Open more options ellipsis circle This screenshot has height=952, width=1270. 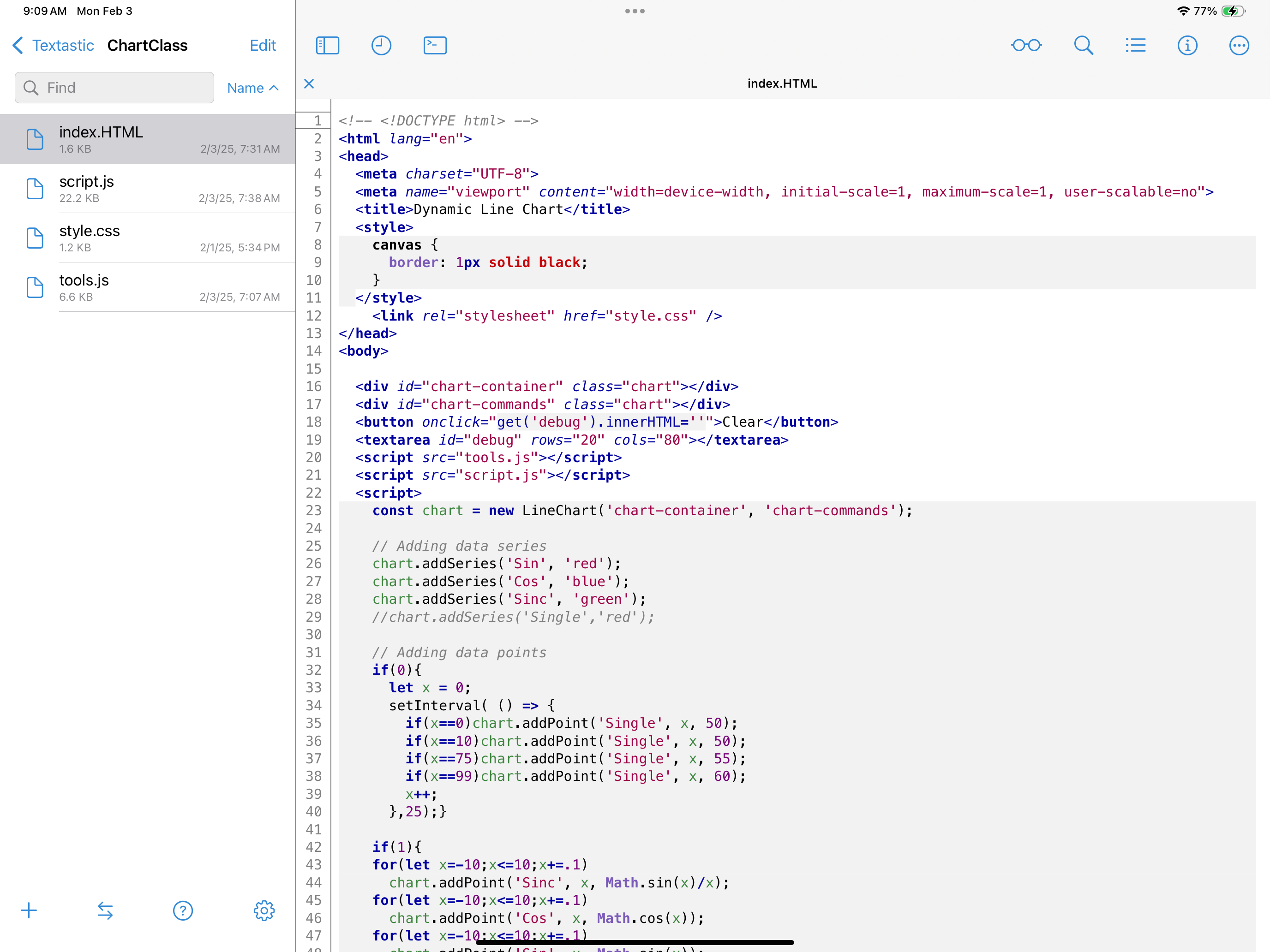point(1239,45)
